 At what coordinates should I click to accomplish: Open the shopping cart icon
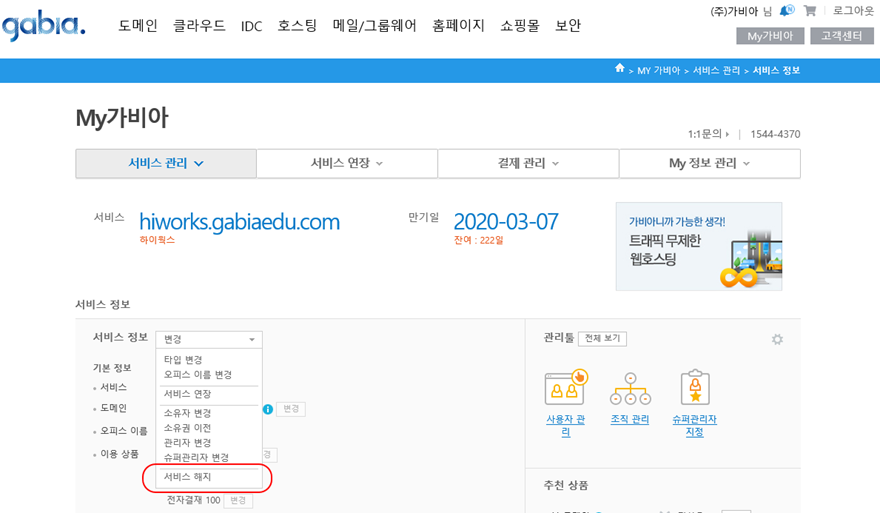[809, 10]
